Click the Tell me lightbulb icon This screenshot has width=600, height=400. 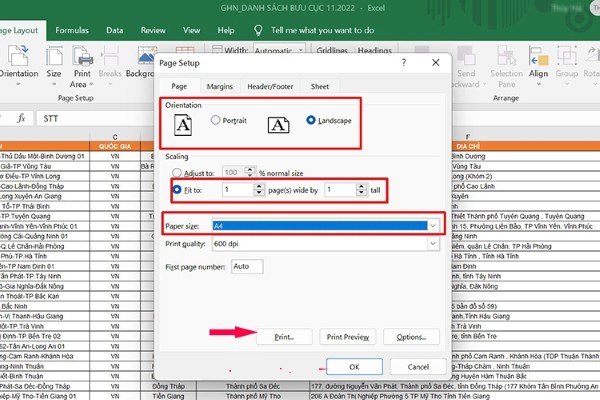pos(260,31)
